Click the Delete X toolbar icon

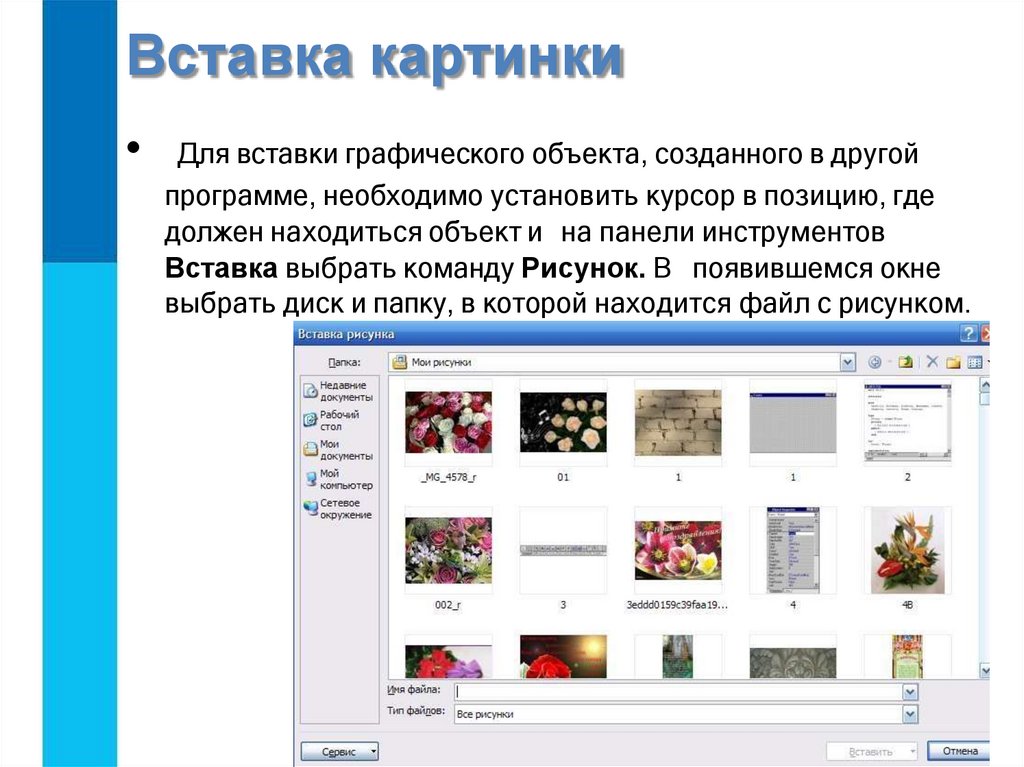(932, 362)
